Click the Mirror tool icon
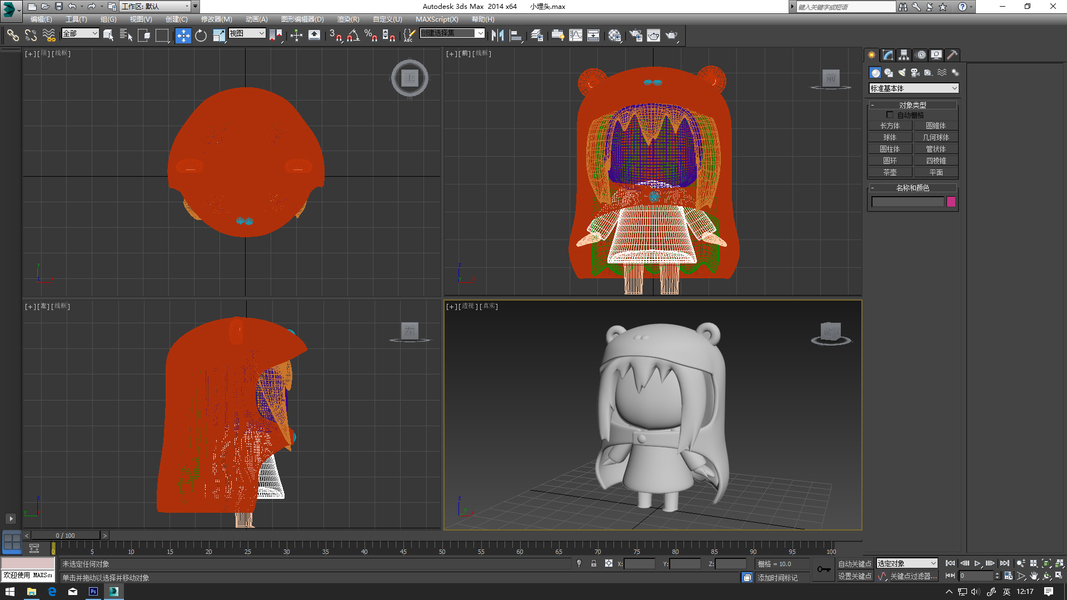1067x600 pixels. point(498,35)
